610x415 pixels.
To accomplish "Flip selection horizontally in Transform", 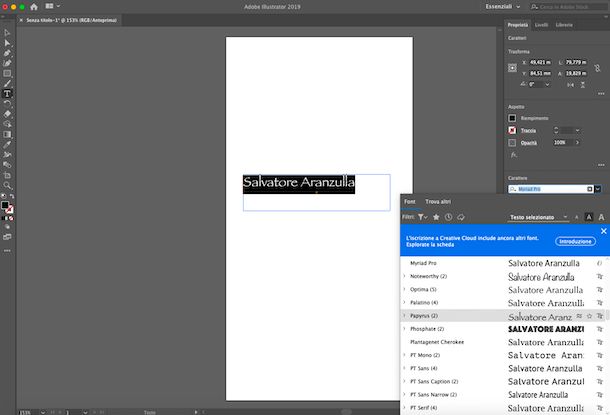I will (x=570, y=85).
